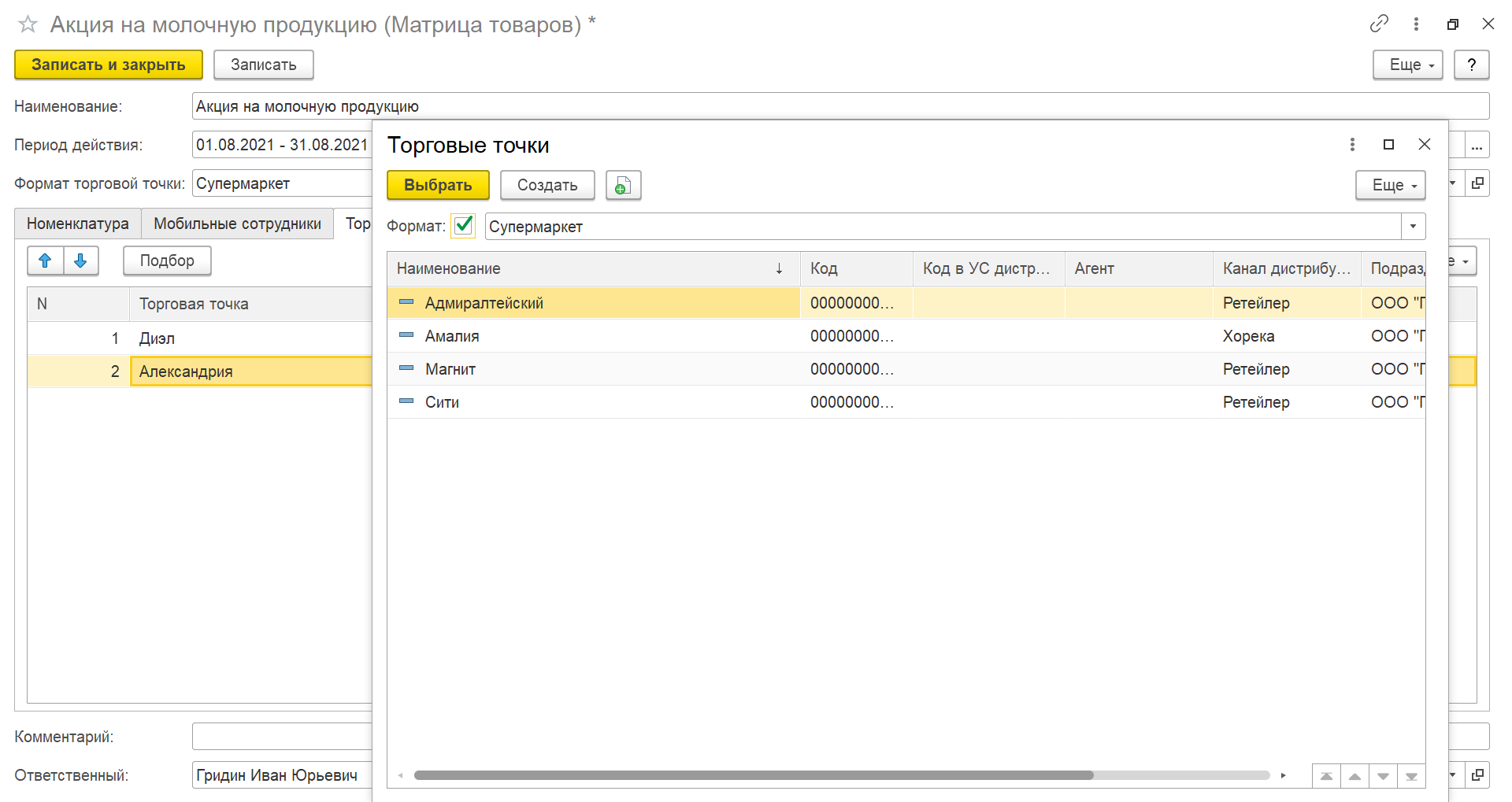Open Ответственный field in new form

[1478, 774]
